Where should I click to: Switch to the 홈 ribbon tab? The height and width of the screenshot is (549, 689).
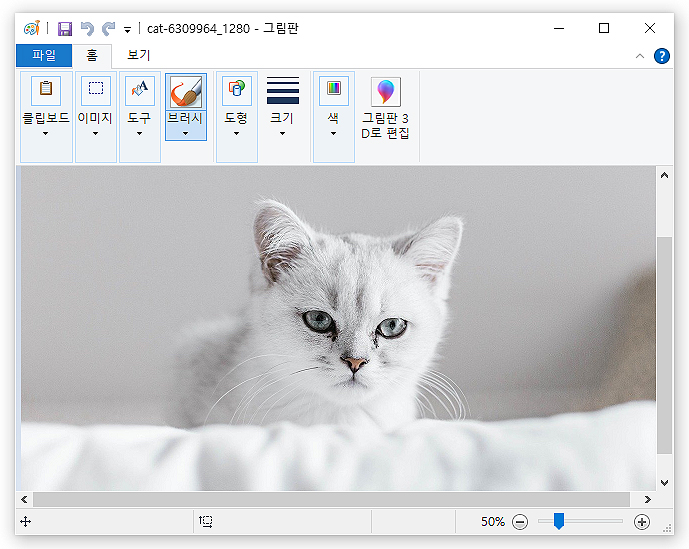click(92, 55)
